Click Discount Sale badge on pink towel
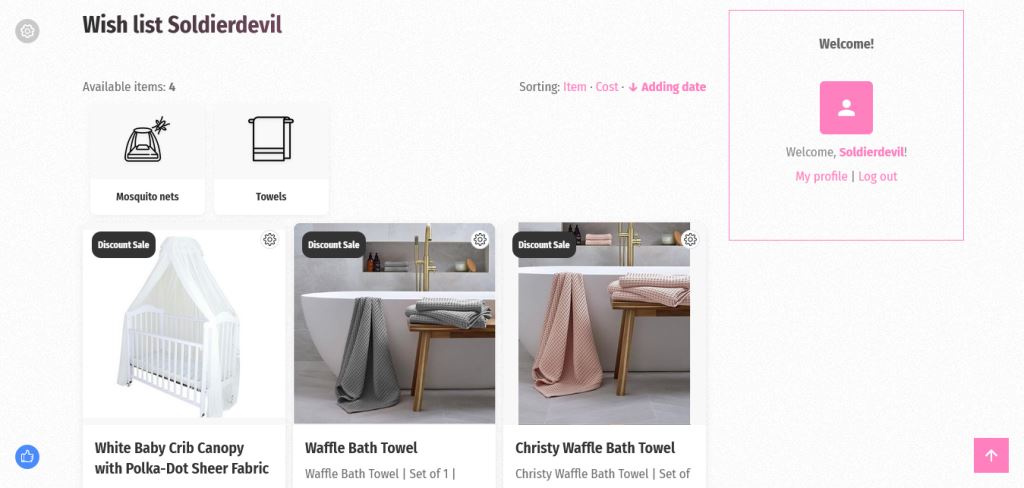Viewport: 1024px width, 488px height. (x=544, y=245)
